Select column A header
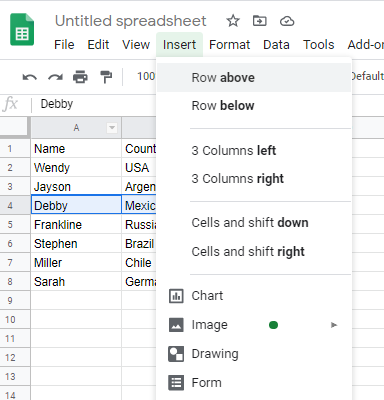 (76, 128)
